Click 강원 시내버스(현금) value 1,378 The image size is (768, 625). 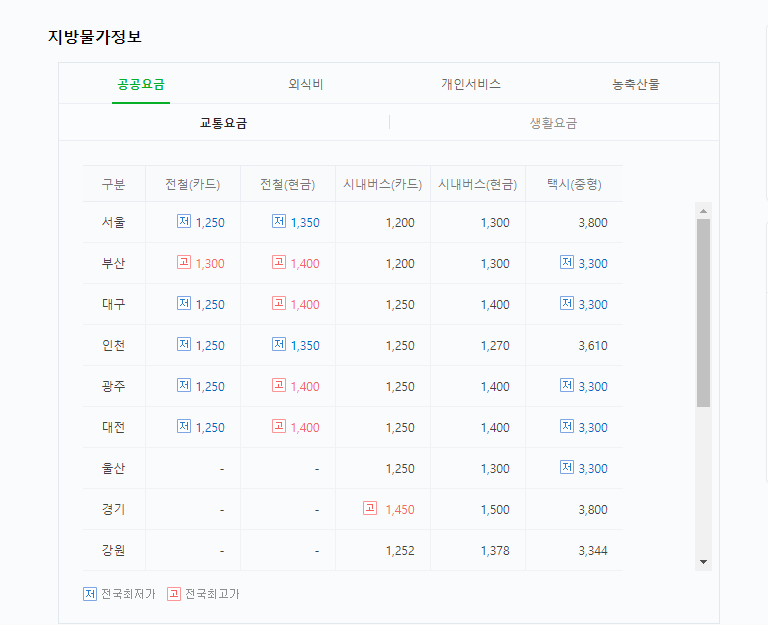495,551
